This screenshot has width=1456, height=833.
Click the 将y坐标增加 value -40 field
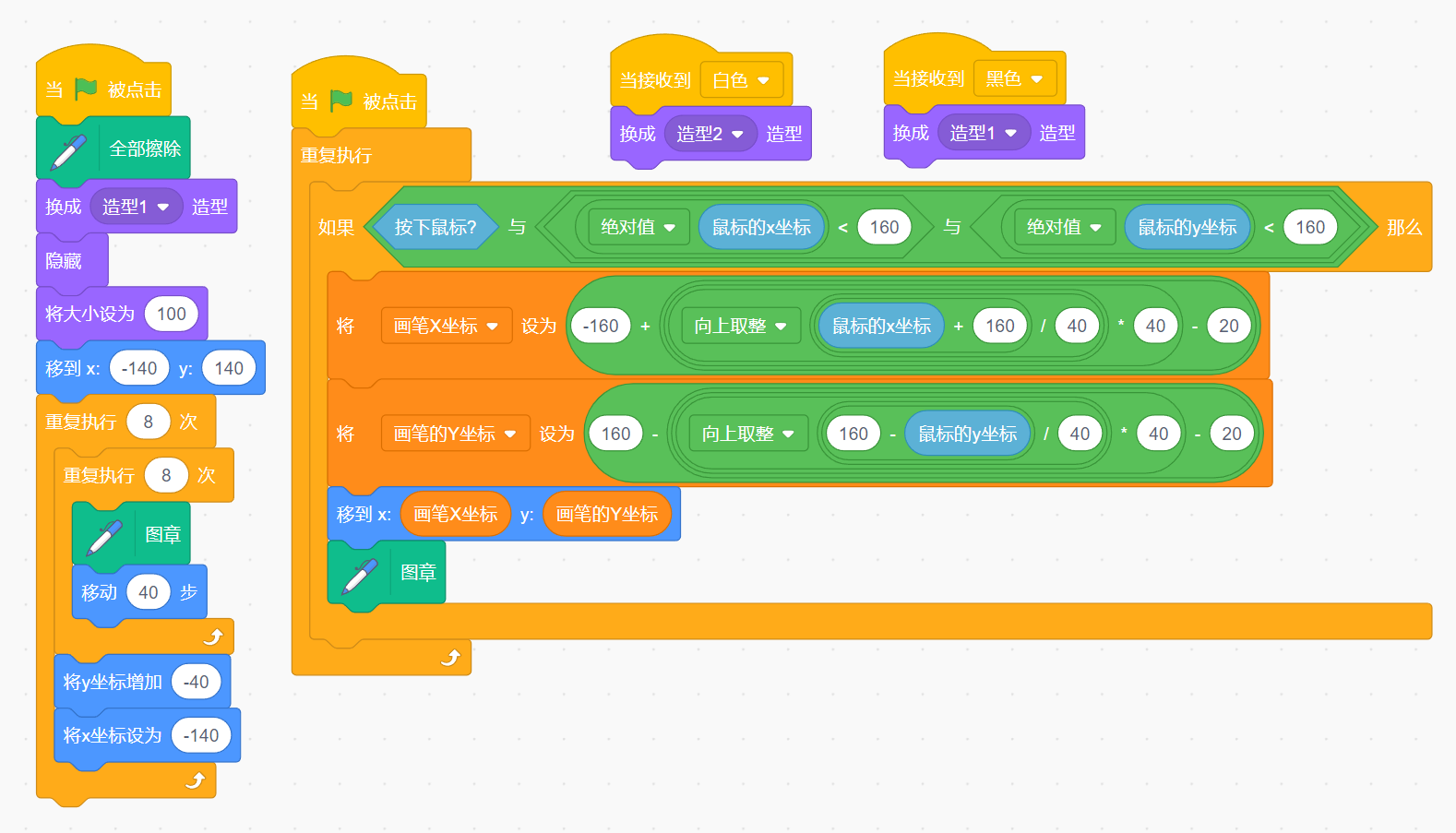pyautogui.click(x=196, y=682)
